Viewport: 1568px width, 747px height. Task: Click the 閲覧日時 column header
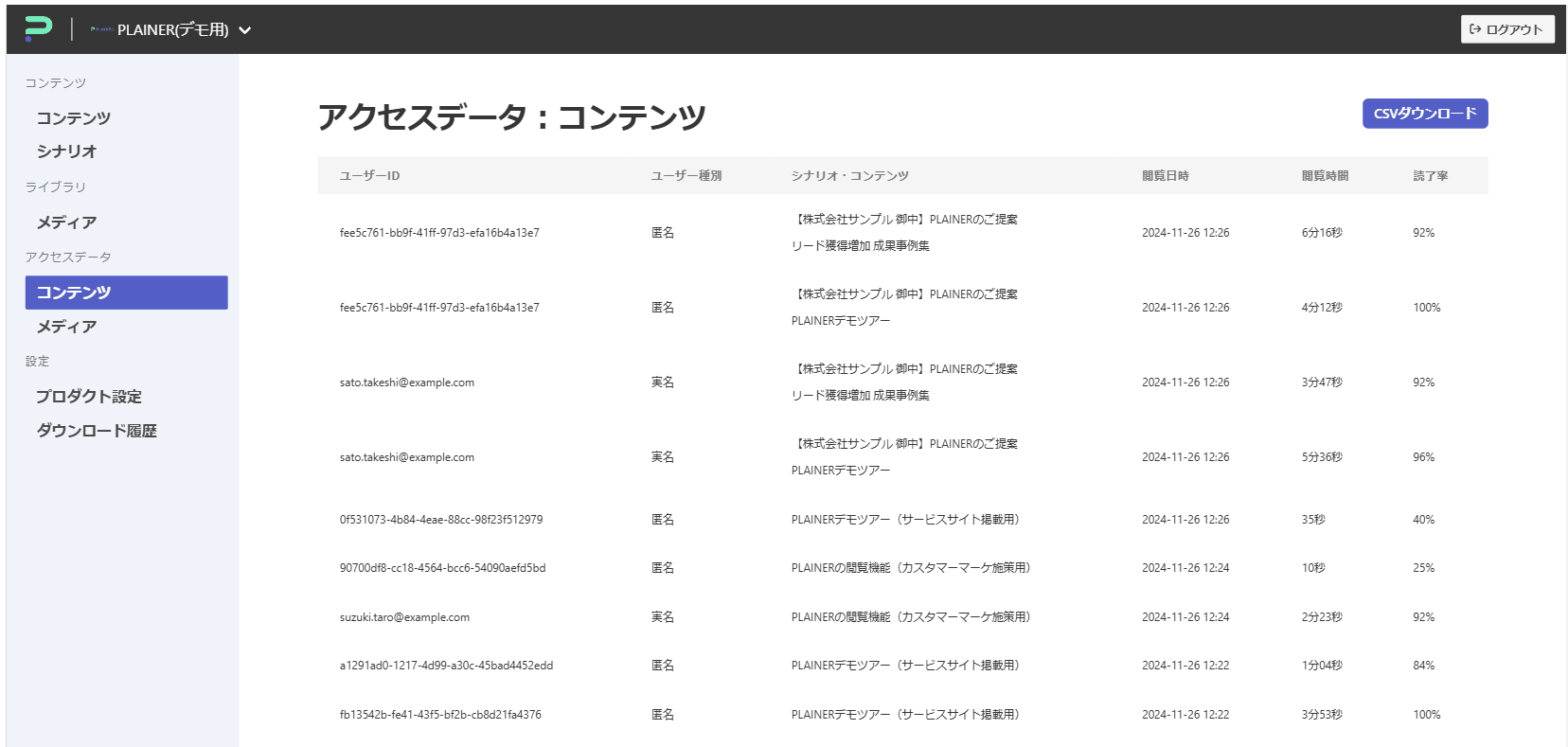point(1166,176)
